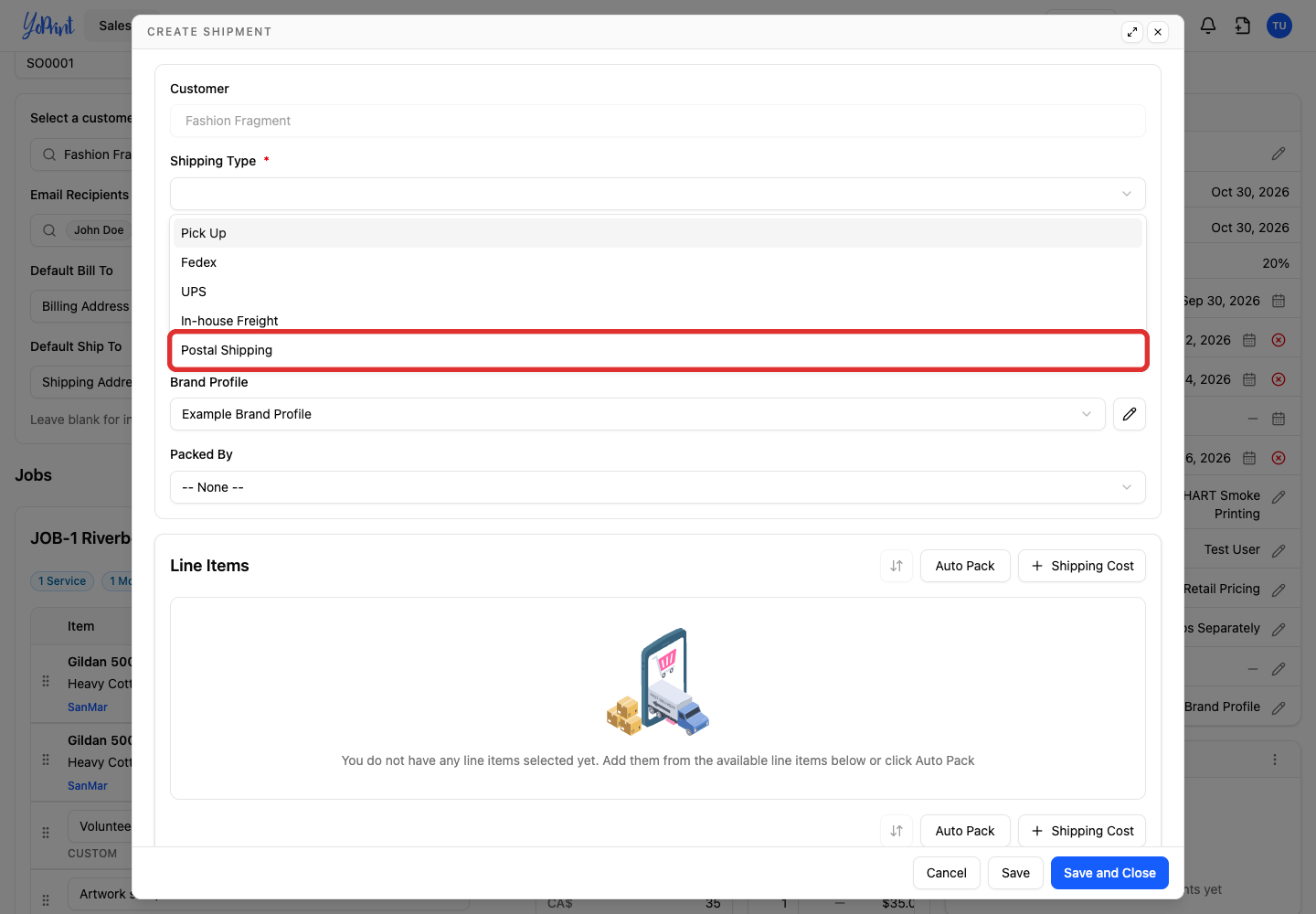The height and width of the screenshot is (914, 1316).
Task: Click the drag handle of first Gildan row
Action: click(46, 681)
